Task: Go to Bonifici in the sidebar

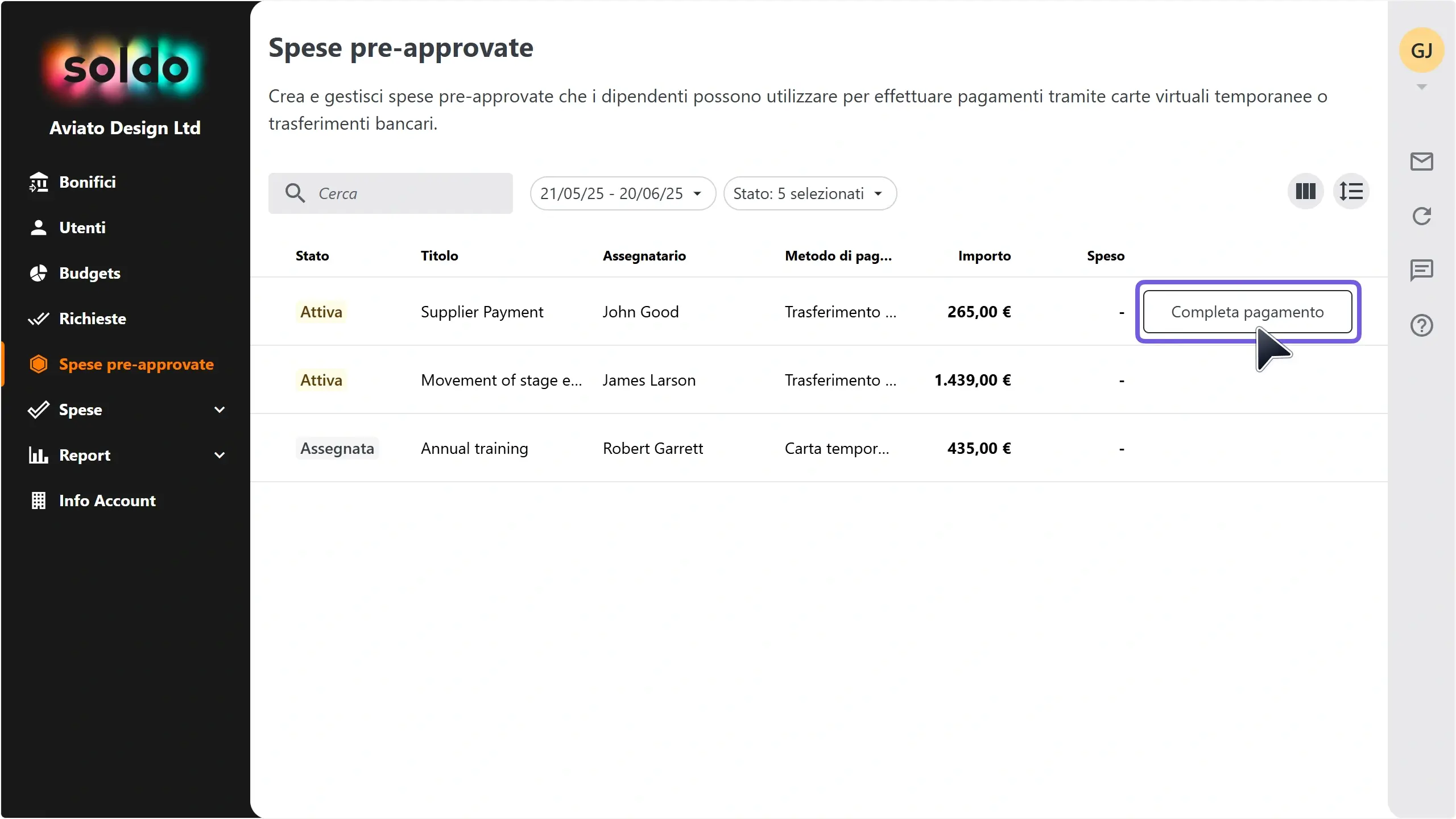Action: (87, 182)
